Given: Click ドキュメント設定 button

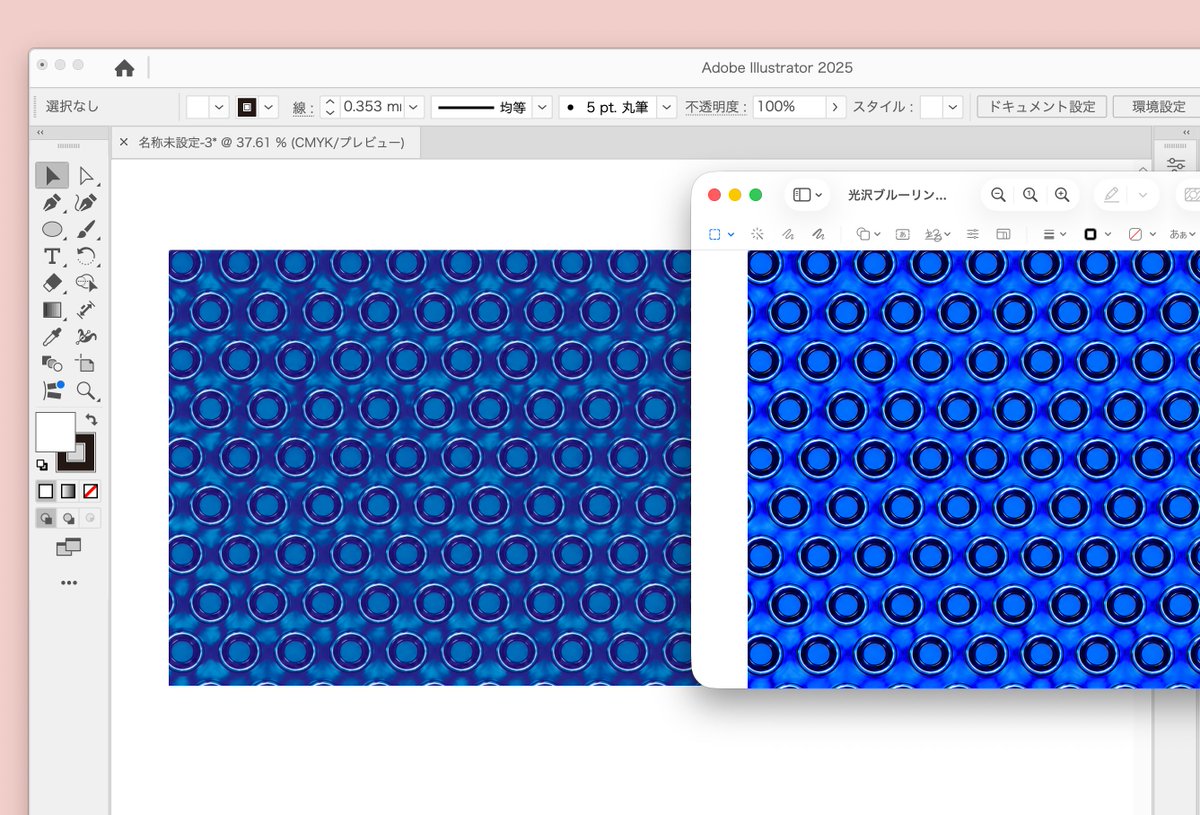Looking at the screenshot, I should (x=1042, y=107).
